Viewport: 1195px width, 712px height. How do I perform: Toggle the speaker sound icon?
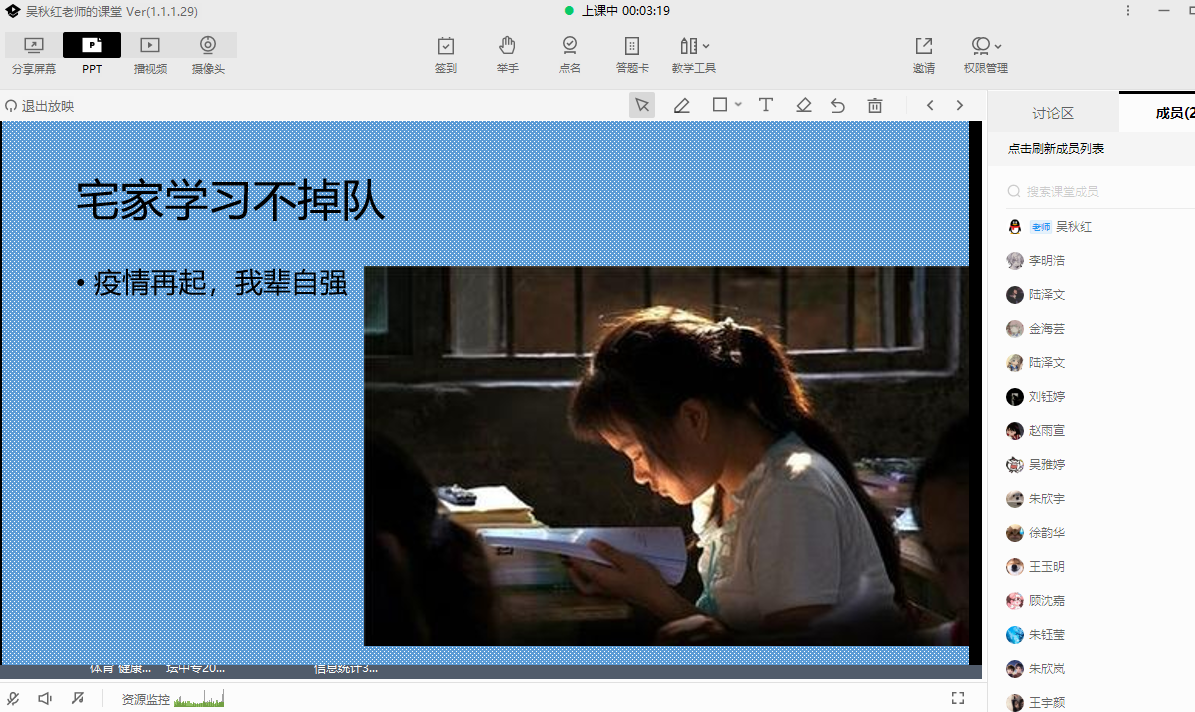(45, 698)
